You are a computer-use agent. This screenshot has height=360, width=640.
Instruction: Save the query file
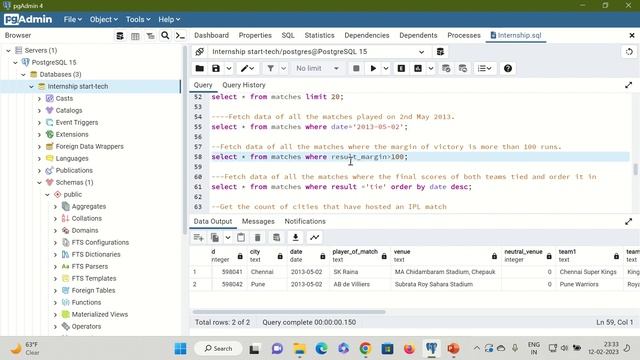(216, 69)
